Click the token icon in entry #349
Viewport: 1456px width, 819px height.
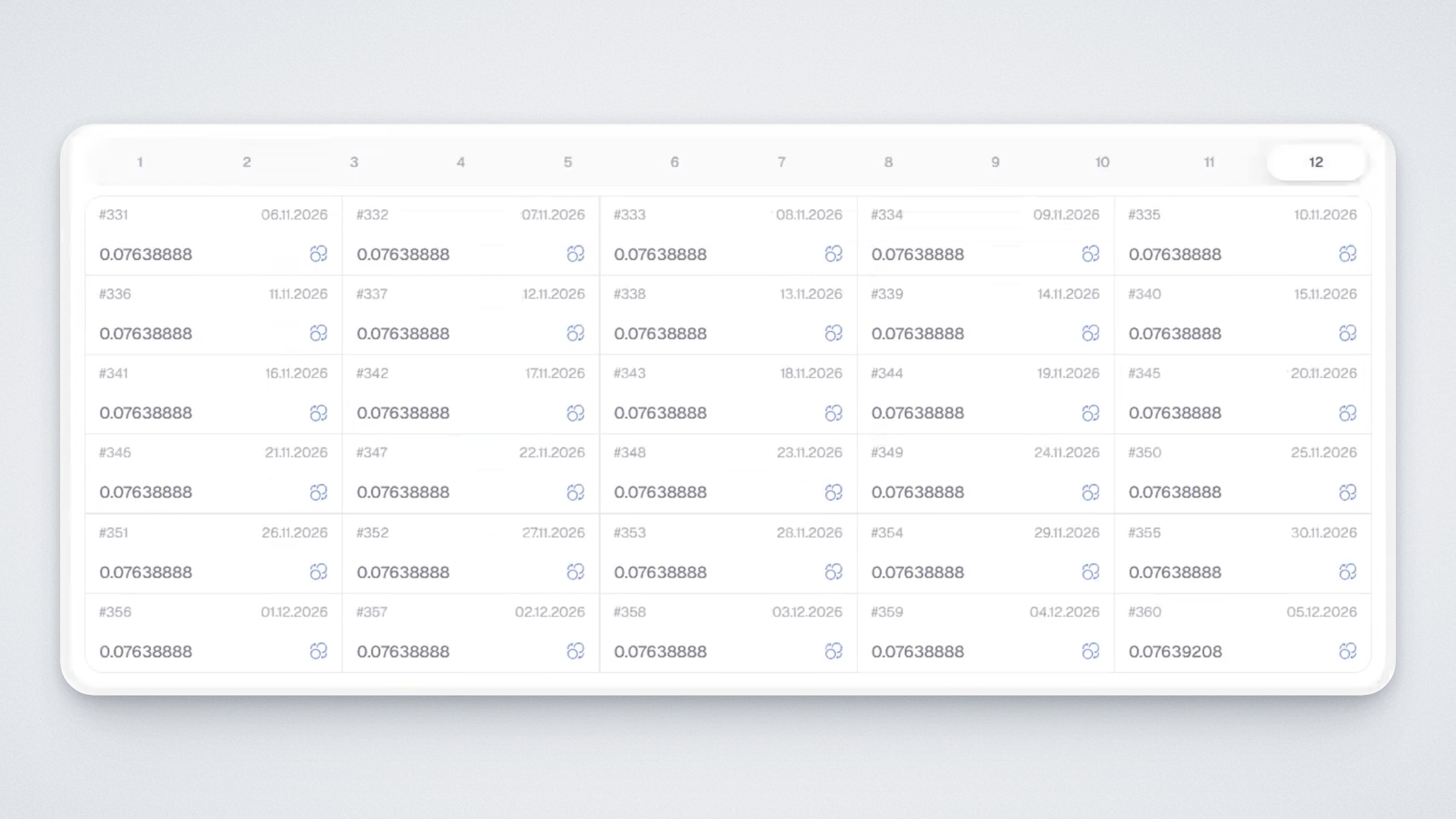1090,492
